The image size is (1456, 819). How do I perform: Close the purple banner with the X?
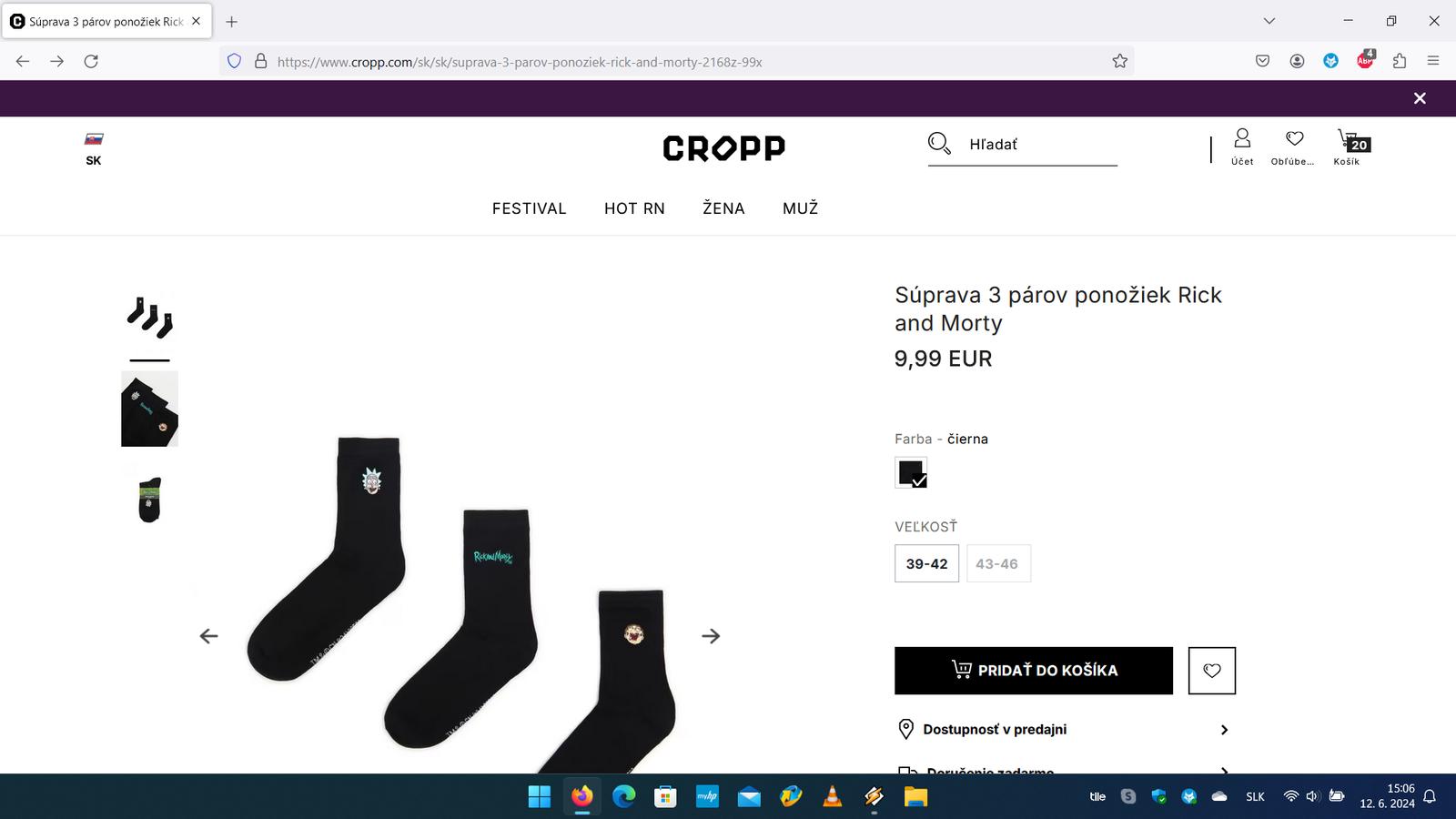point(1420,98)
